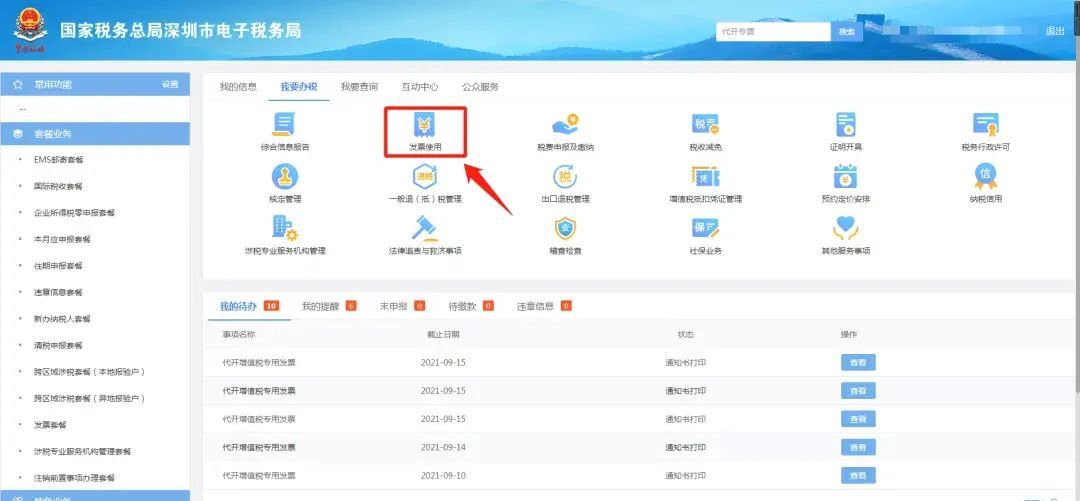1080x501 pixels.
Task: Click 设置 link in 常用功能
Action: (x=170, y=85)
